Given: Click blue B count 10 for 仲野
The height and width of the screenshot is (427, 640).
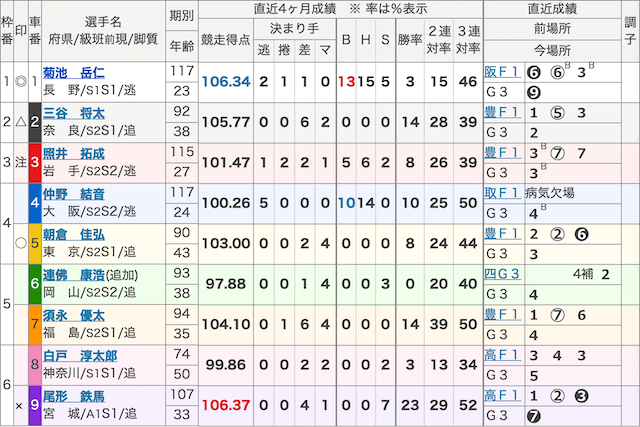Looking at the screenshot, I should [x=346, y=203].
